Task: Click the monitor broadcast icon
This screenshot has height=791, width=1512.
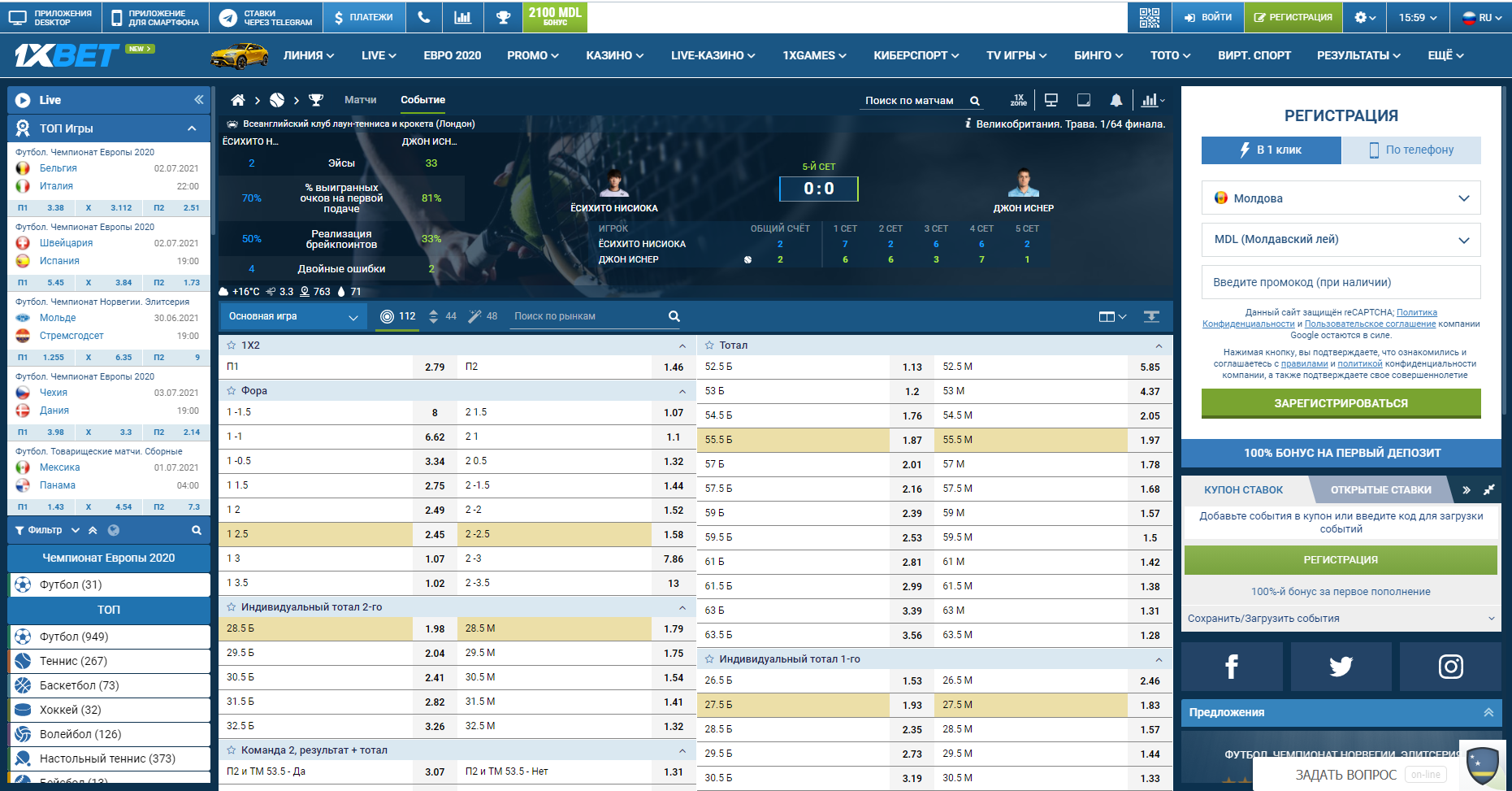Action: (x=1051, y=100)
